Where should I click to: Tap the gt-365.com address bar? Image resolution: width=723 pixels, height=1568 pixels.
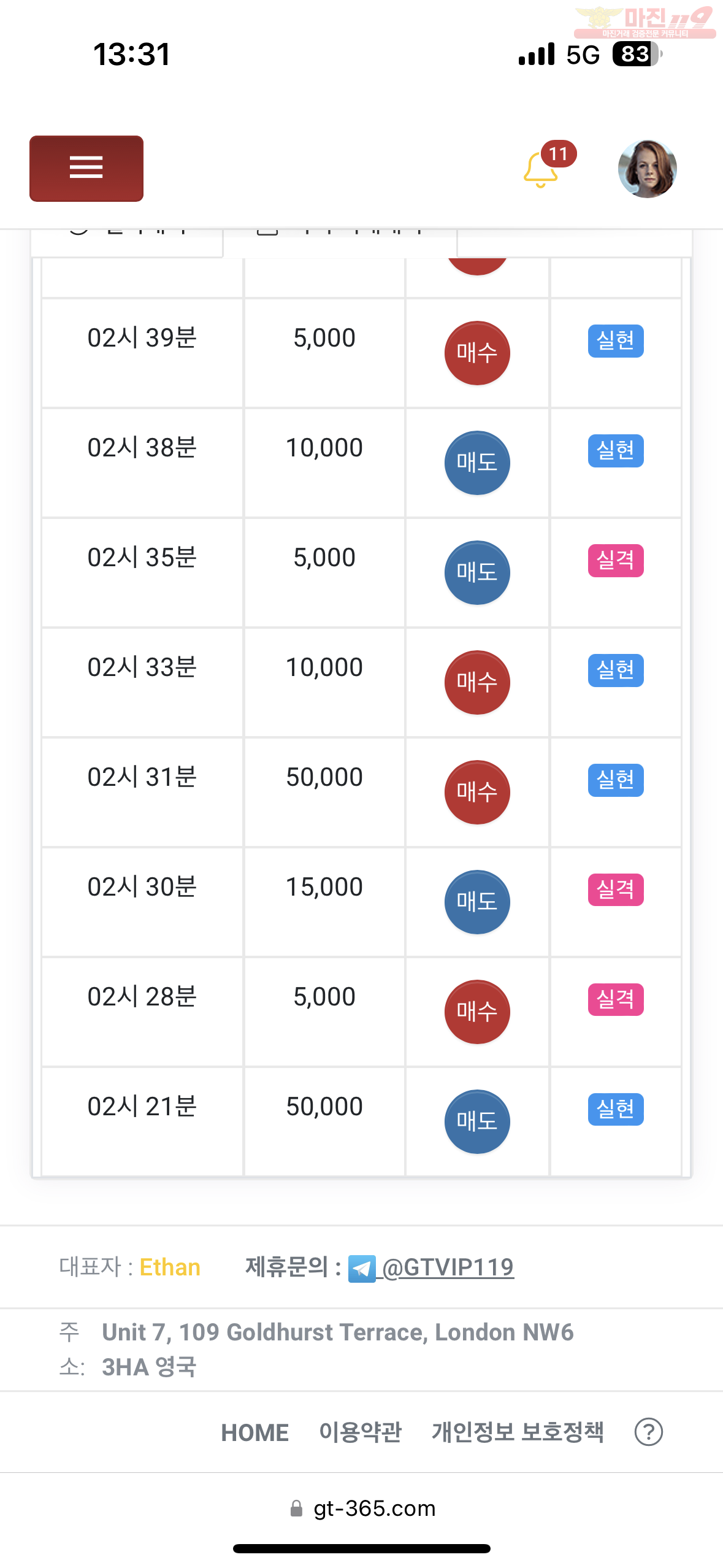pos(363,1508)
